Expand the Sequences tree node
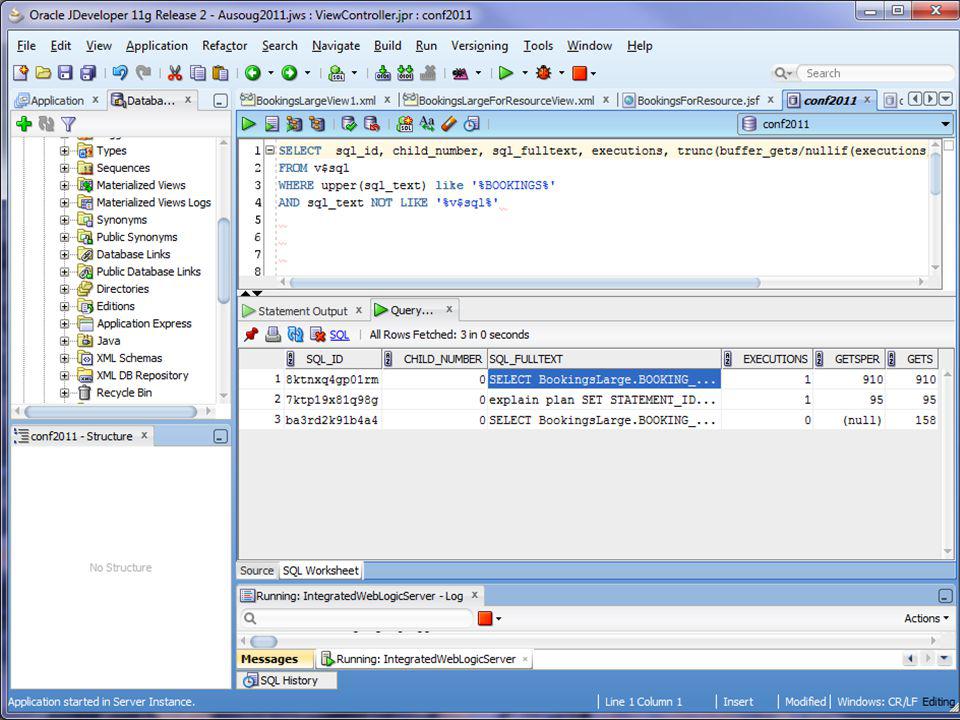 [64, 168]
